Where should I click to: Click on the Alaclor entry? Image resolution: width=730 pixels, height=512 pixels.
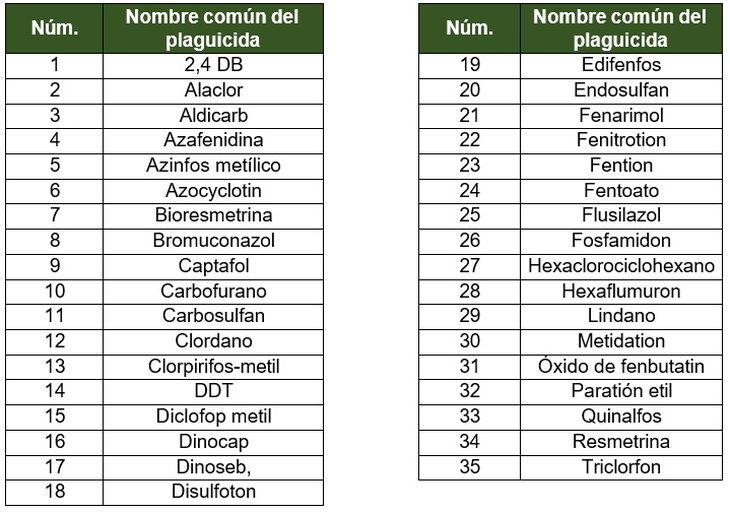point(213,90)
